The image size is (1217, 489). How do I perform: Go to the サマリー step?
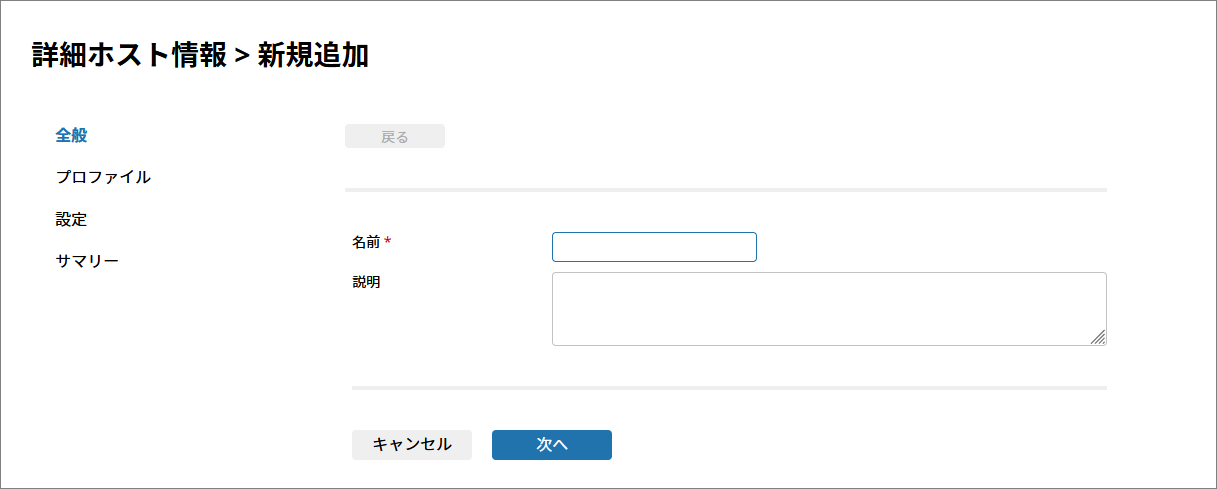point(87,261)
